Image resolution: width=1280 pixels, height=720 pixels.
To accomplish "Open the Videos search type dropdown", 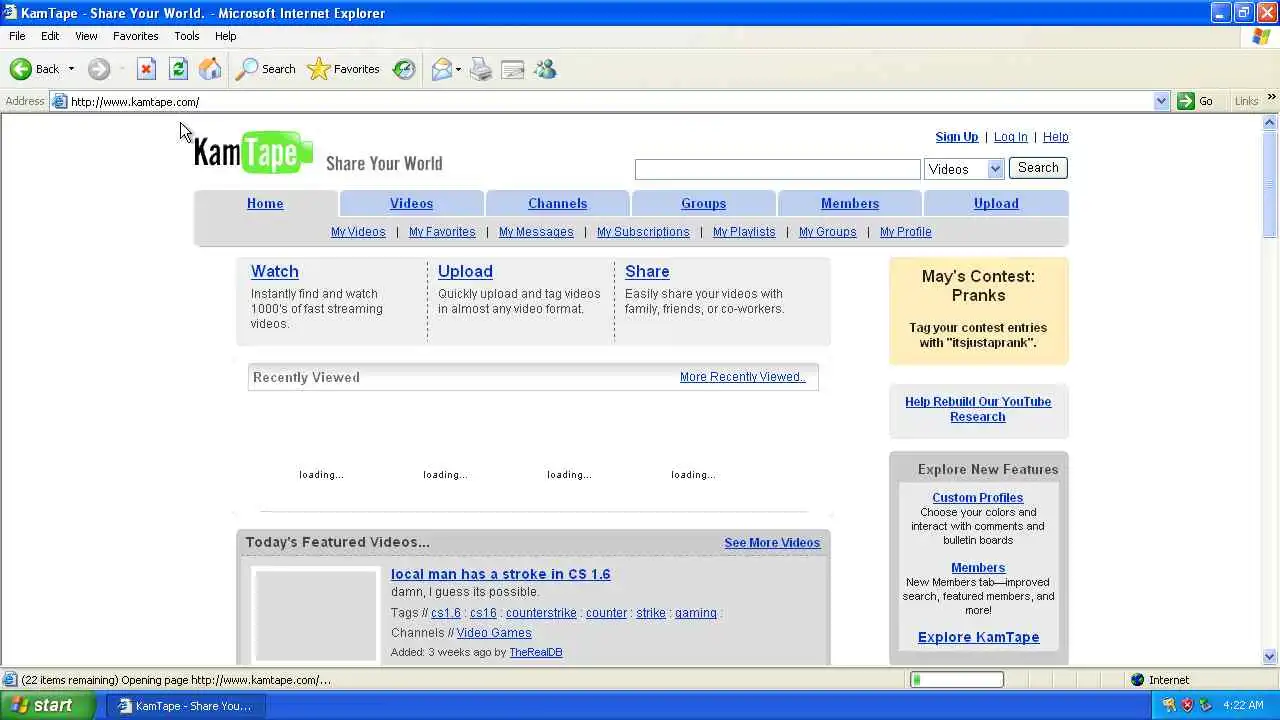I will [x=964, y=169].
